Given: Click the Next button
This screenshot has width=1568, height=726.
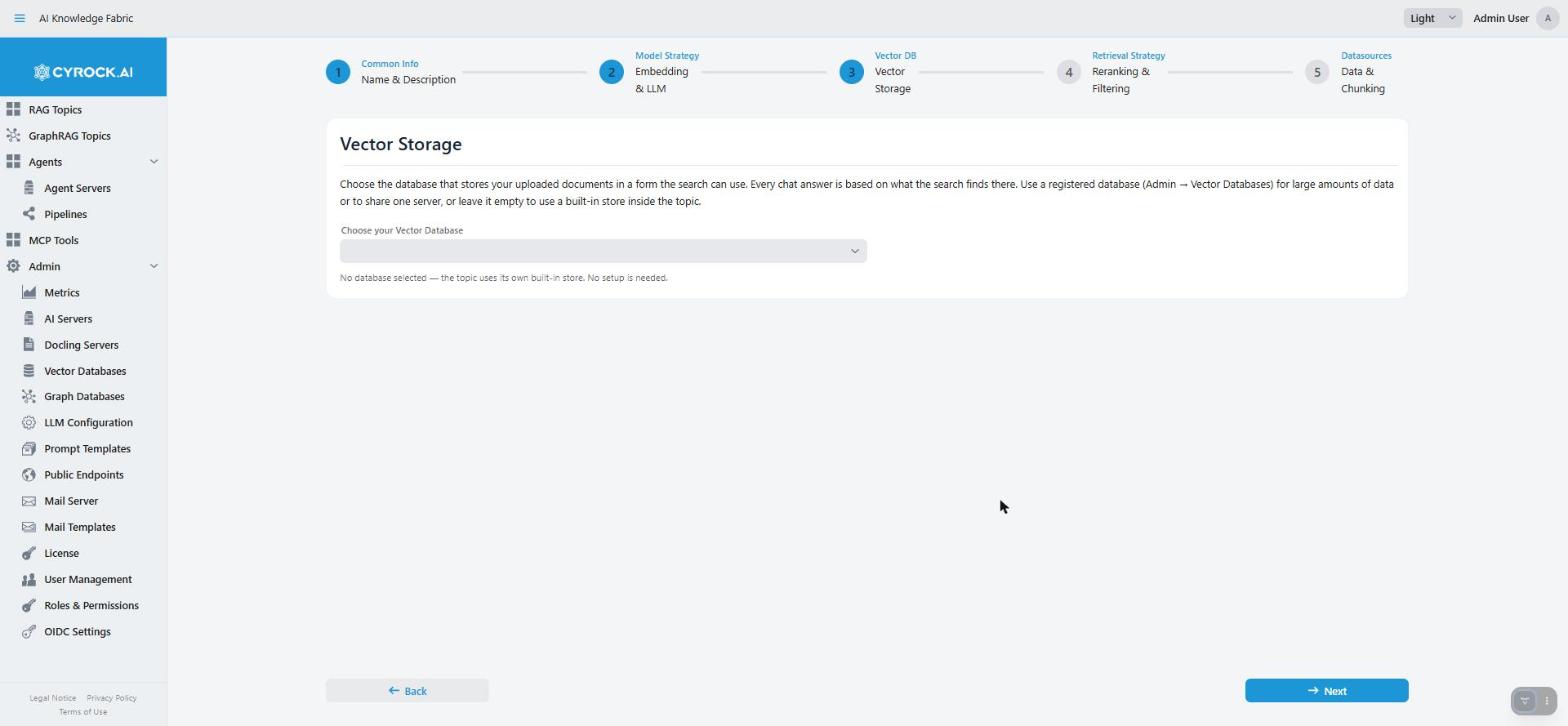Looking at the screenshot, I should click(1326, 691).
